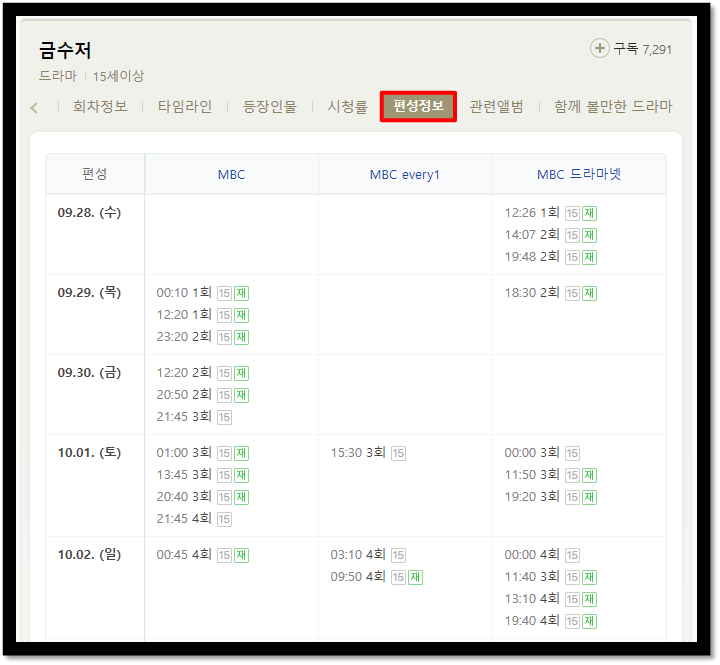Click the 03:10 4회 schedule entry
Image resolution: width=720 pixels, height=665 pixels.
[358, 554]
